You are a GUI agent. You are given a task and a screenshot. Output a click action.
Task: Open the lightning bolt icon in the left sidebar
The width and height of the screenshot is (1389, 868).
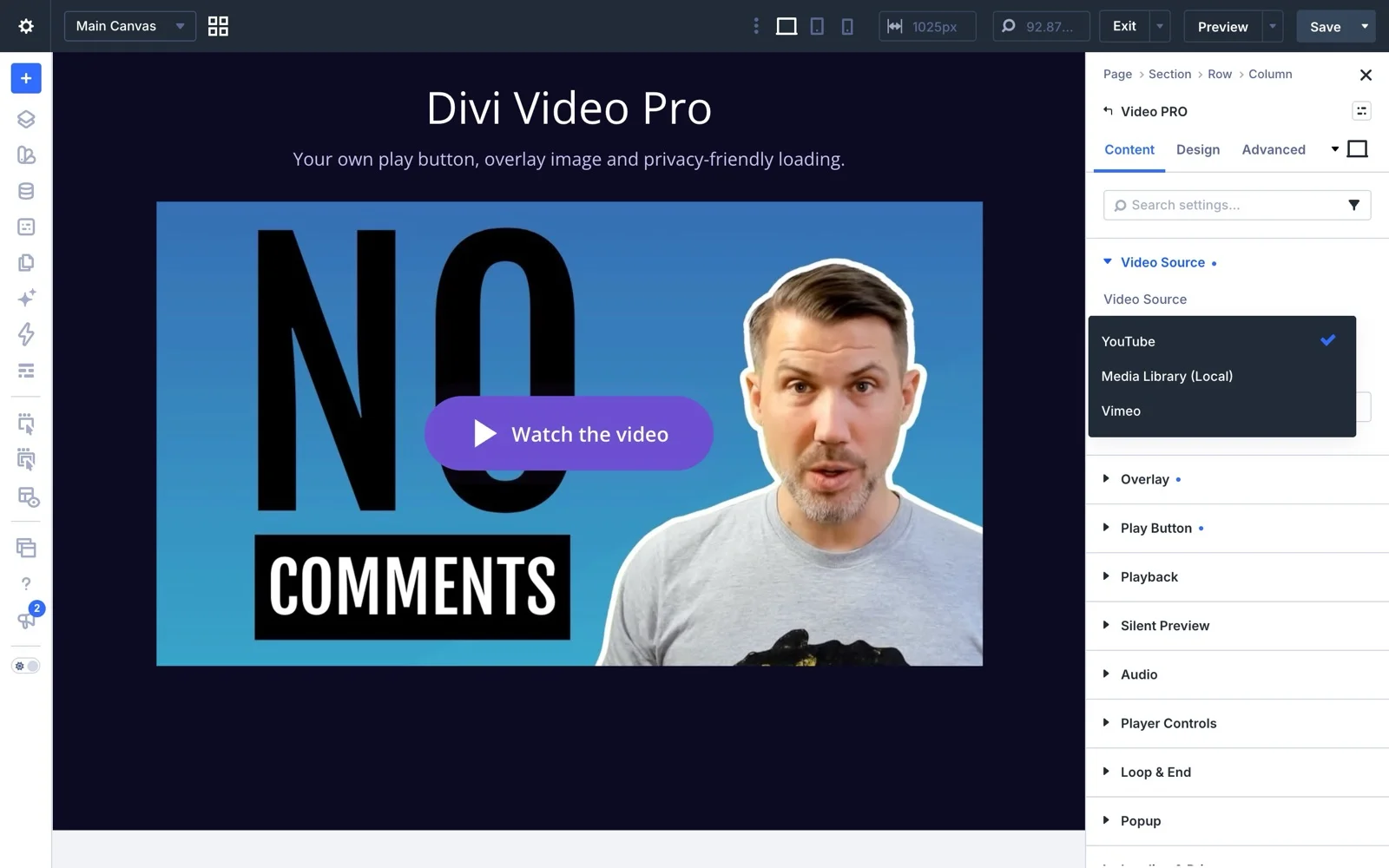coord(26,334)
